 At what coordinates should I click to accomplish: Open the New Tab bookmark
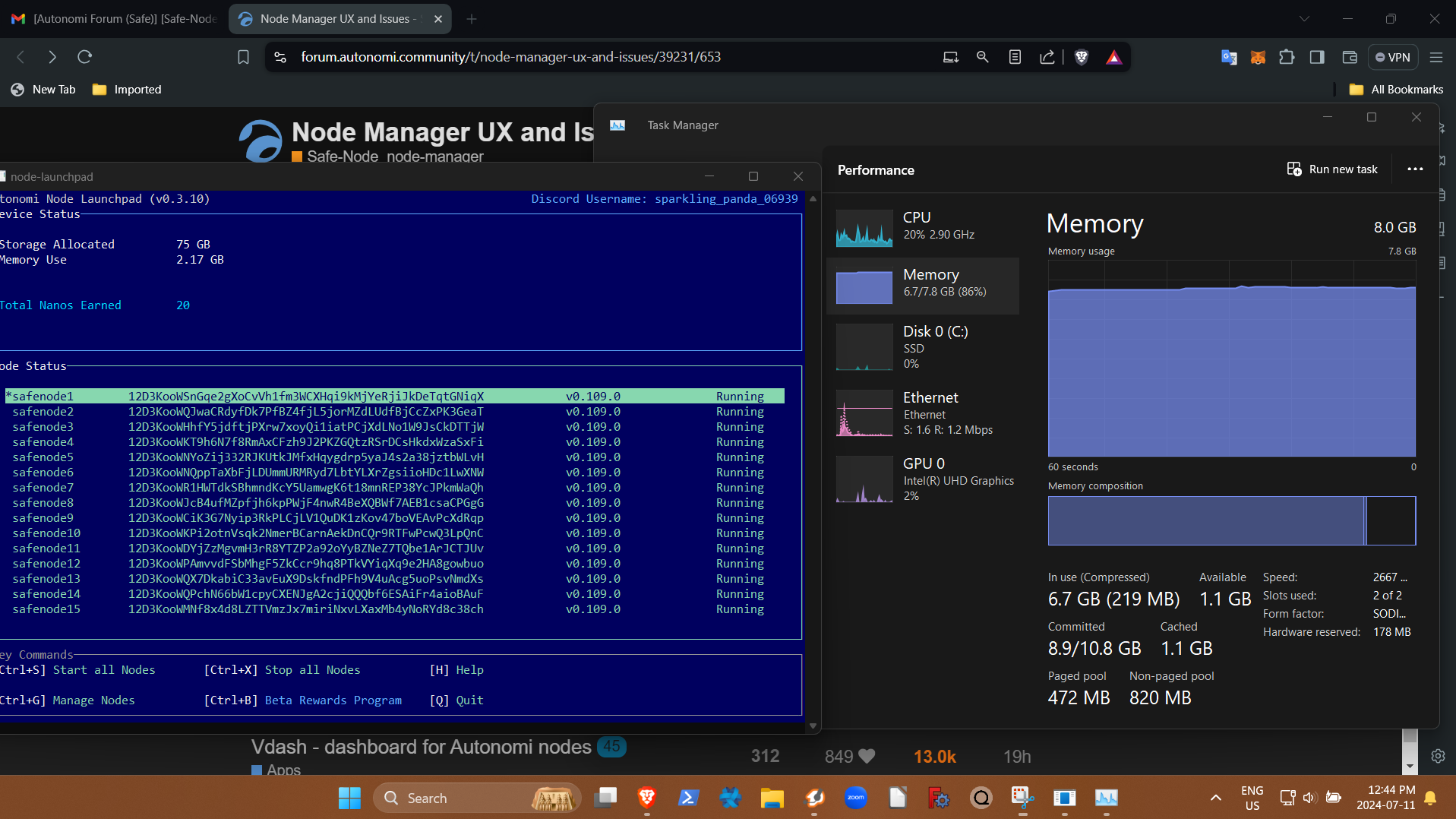coord(43,90)
